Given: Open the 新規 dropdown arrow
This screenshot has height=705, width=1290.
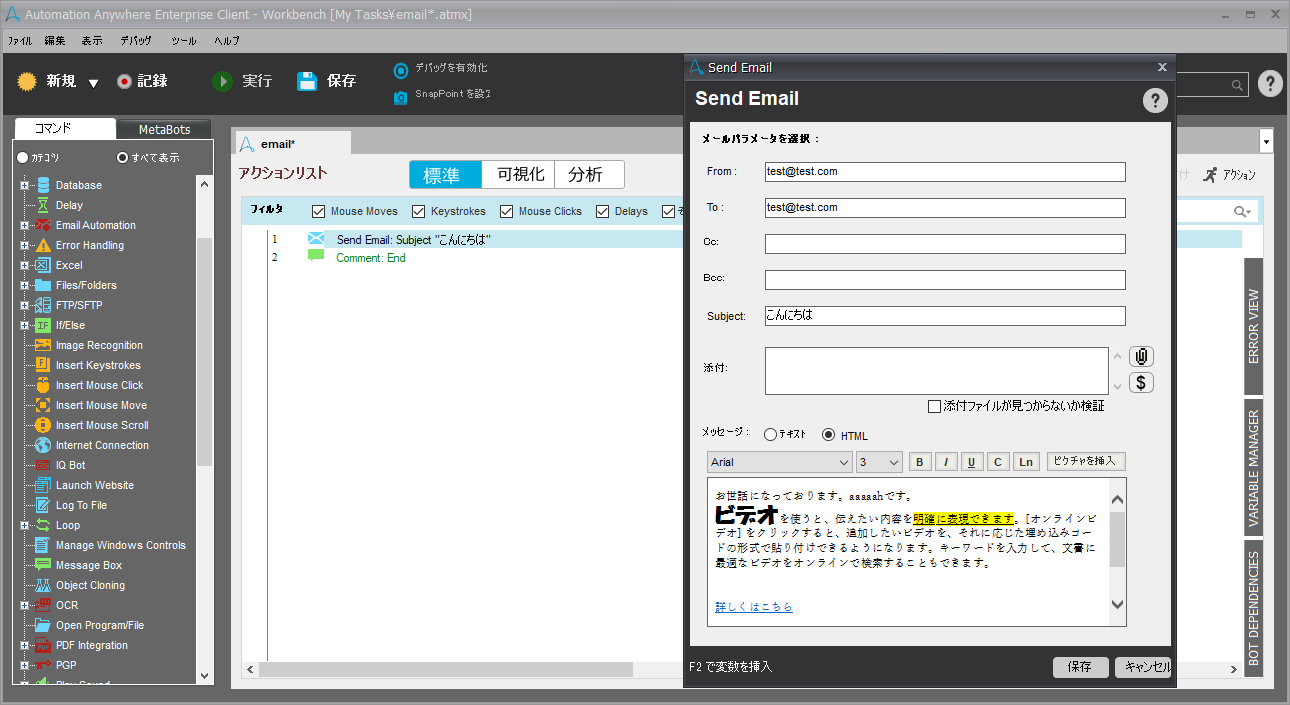Looking at the screenshot, I should pos(93,83).
